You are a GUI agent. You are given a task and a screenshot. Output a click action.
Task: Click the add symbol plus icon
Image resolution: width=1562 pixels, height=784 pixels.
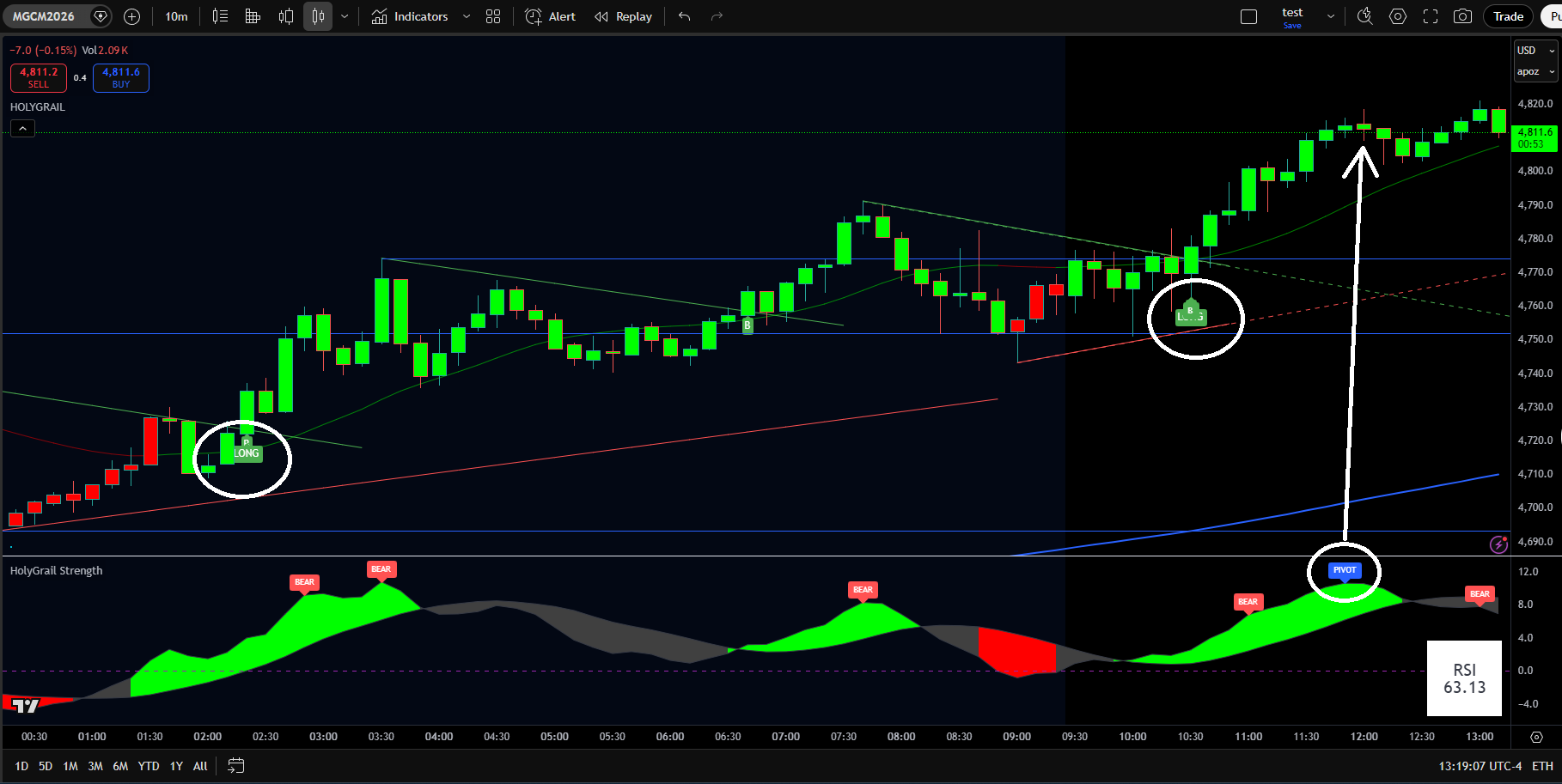point(131,16)
